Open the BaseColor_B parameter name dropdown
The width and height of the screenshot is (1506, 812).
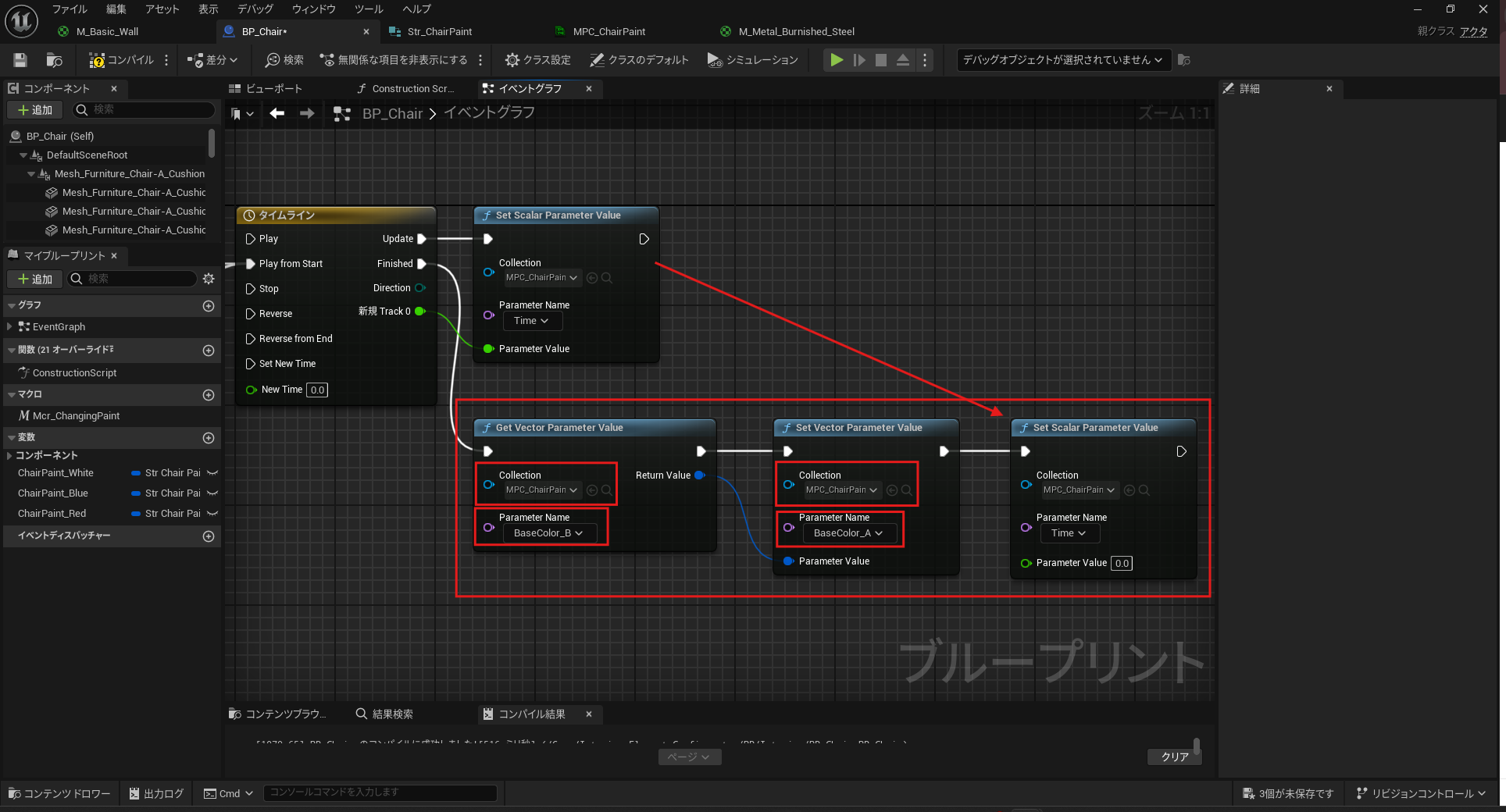coord(549,533)
